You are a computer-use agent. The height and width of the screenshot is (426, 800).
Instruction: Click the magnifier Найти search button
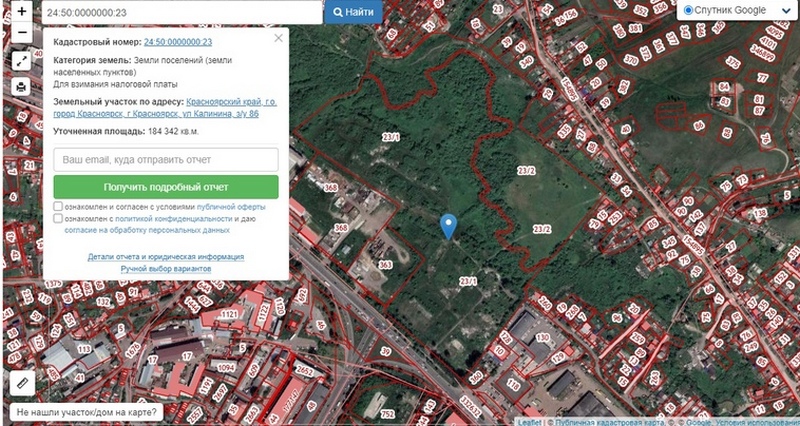pos(353,12)
